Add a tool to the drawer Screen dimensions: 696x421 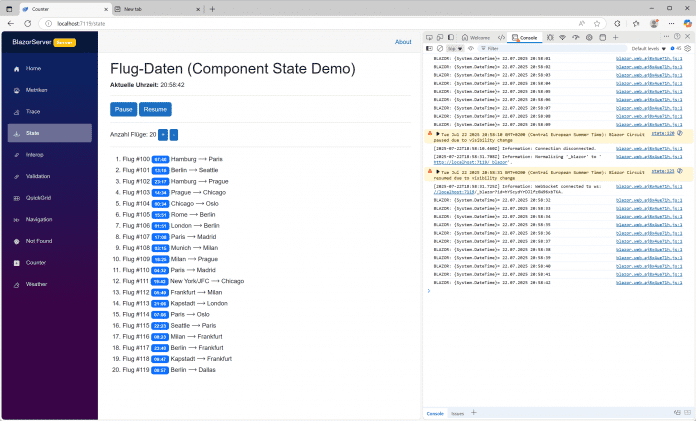coord(474,413)
